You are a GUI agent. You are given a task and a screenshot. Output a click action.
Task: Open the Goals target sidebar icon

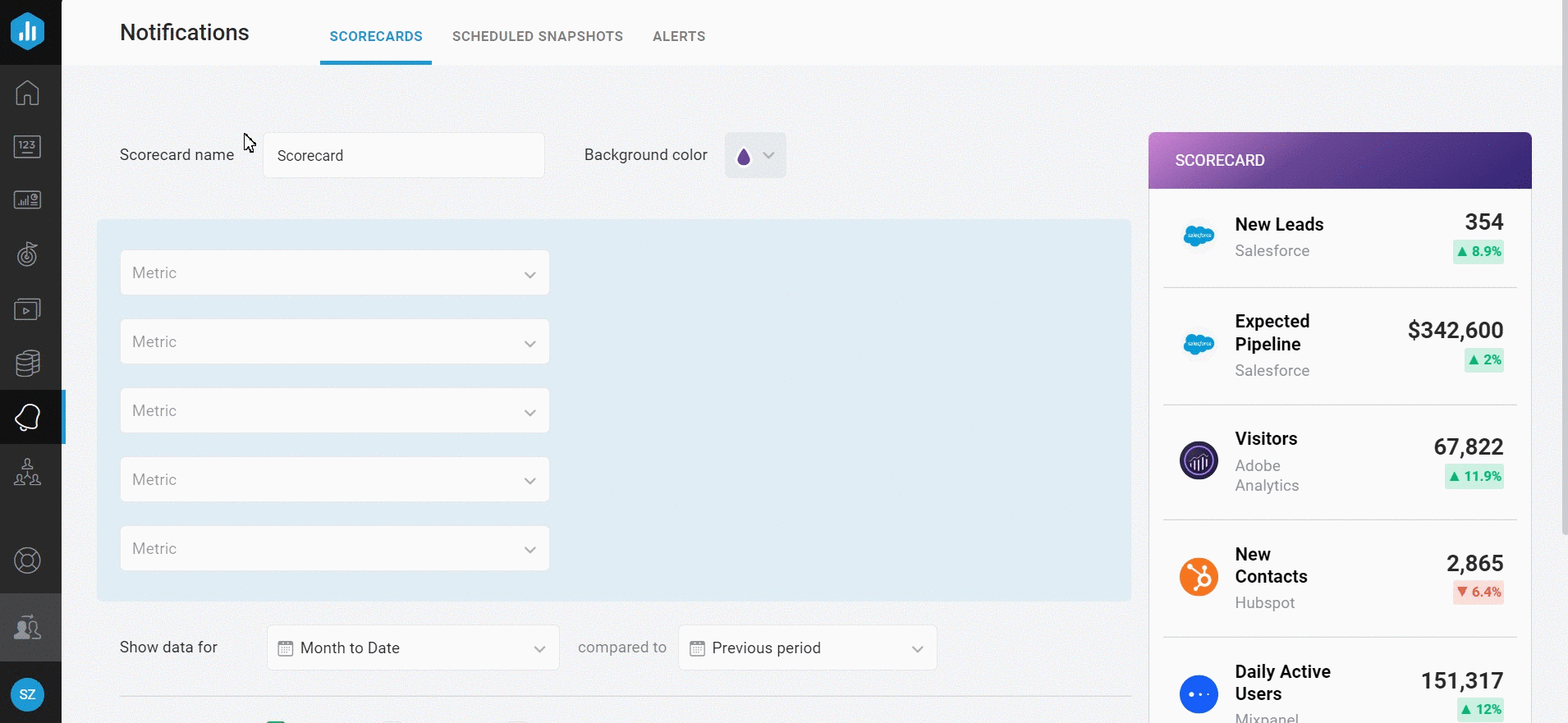click(x=27, y=254)
